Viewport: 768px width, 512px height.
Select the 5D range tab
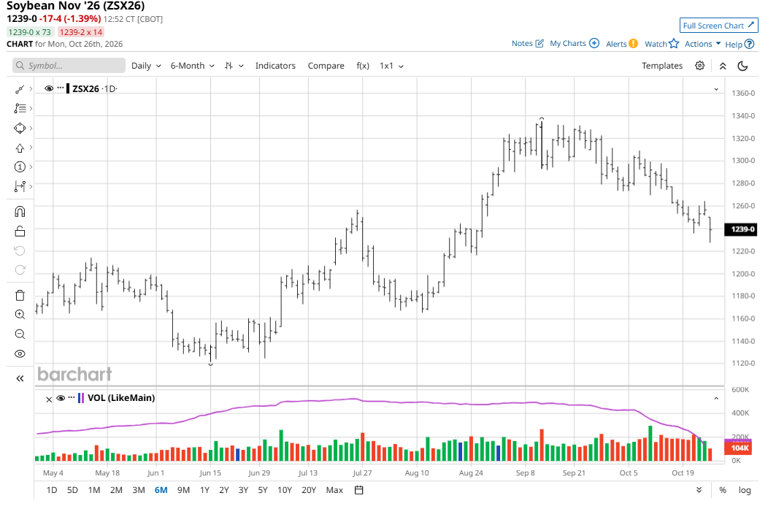[72, 490]
